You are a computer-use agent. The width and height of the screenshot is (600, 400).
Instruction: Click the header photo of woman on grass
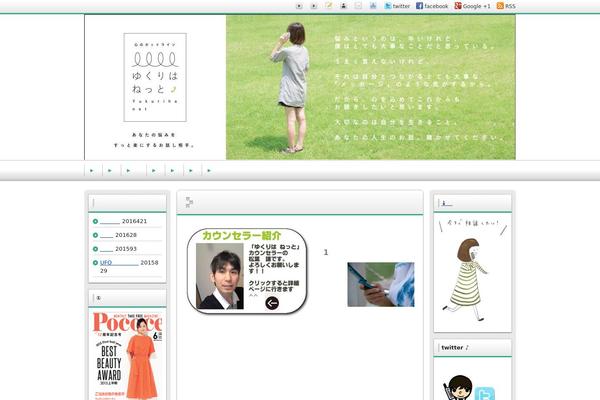[x=370, y=87]
